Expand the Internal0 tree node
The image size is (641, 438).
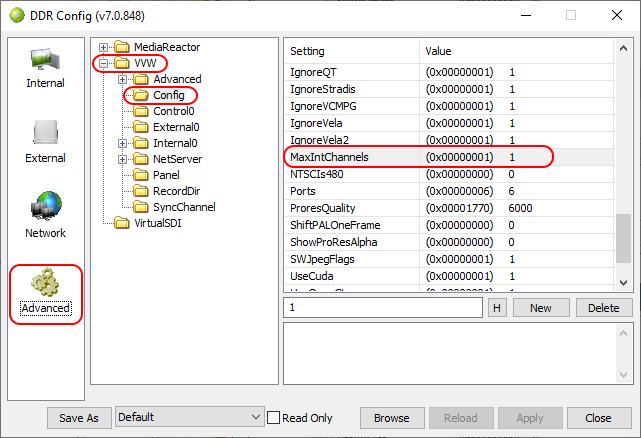tap(122, 143)
